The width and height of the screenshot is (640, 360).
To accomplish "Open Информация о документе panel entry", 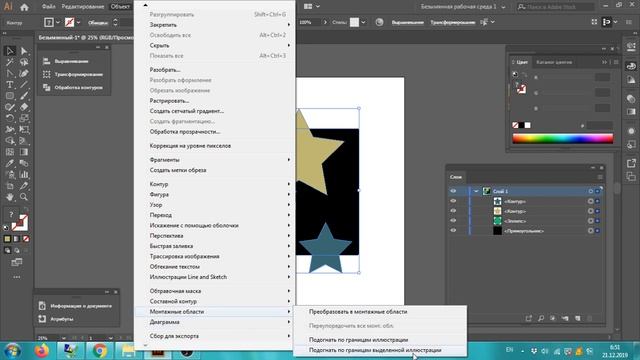I will tap(76, 306).
